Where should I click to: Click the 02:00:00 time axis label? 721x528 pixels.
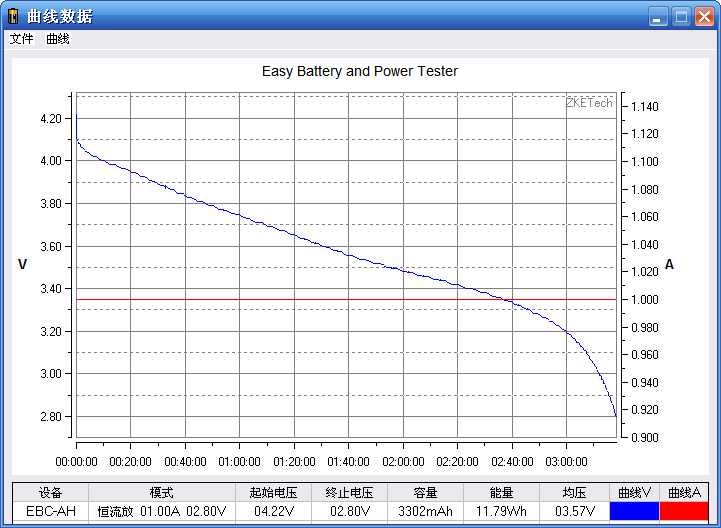[403, 461]
